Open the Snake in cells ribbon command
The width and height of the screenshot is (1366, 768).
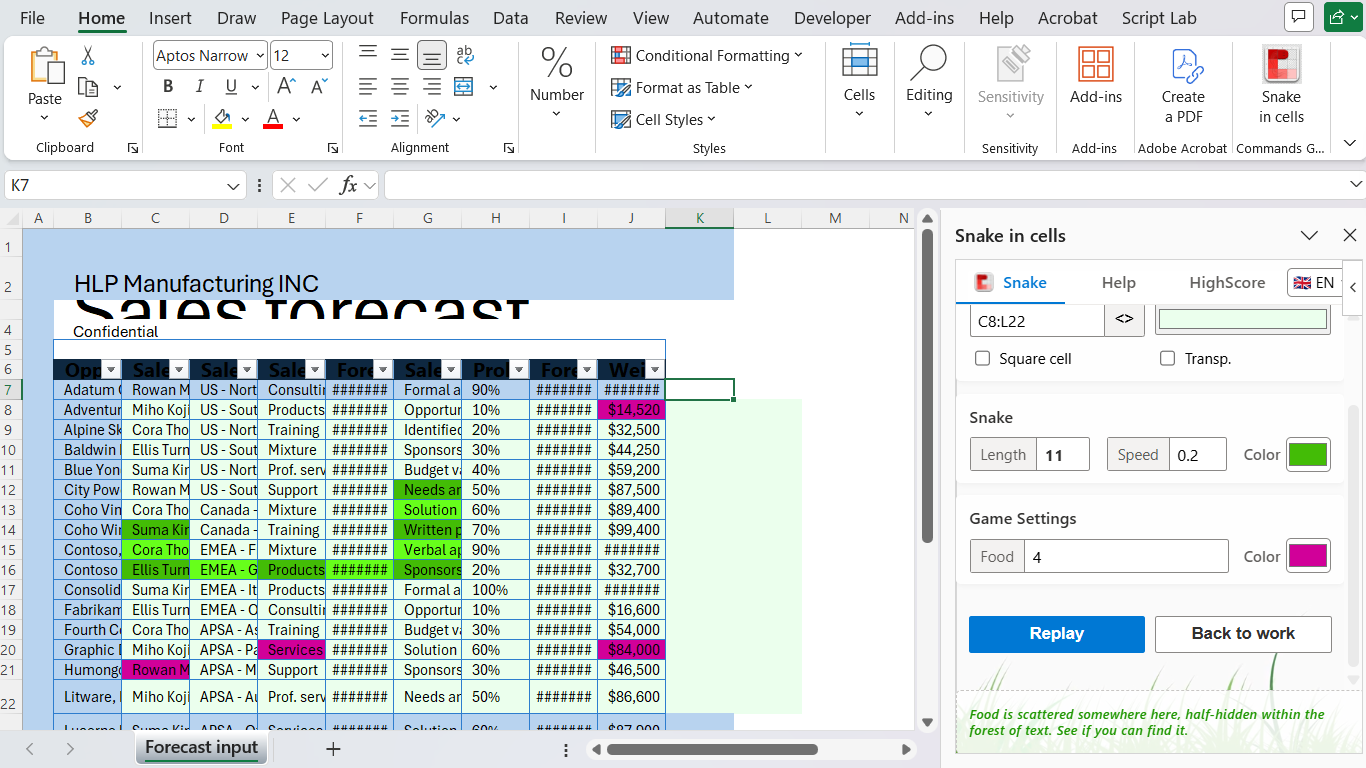[x=1281, y=87]
